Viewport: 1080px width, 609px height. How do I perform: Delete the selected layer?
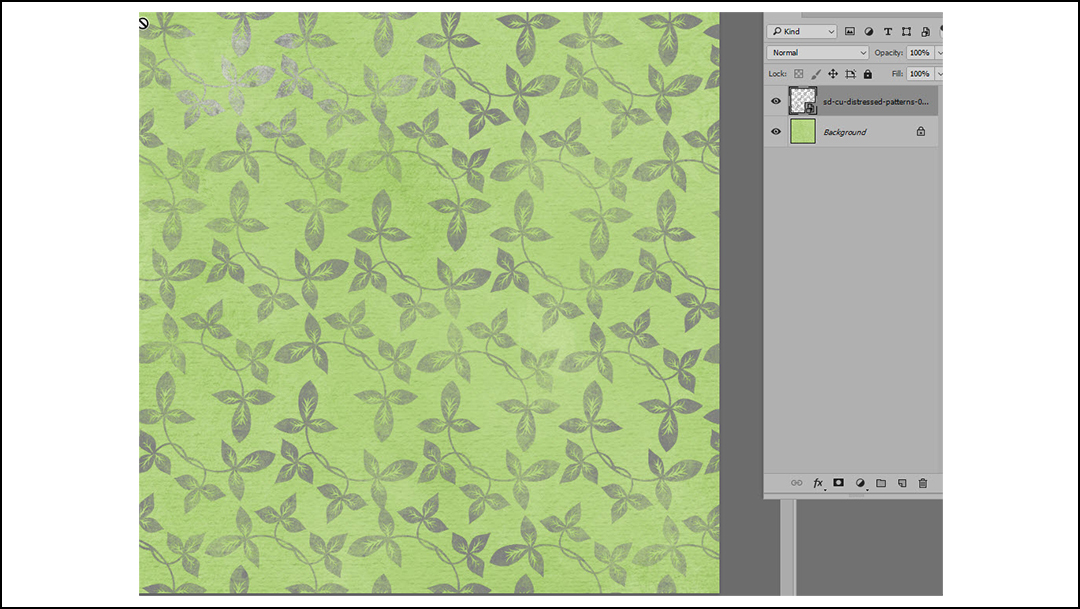[x=923, y=483]
